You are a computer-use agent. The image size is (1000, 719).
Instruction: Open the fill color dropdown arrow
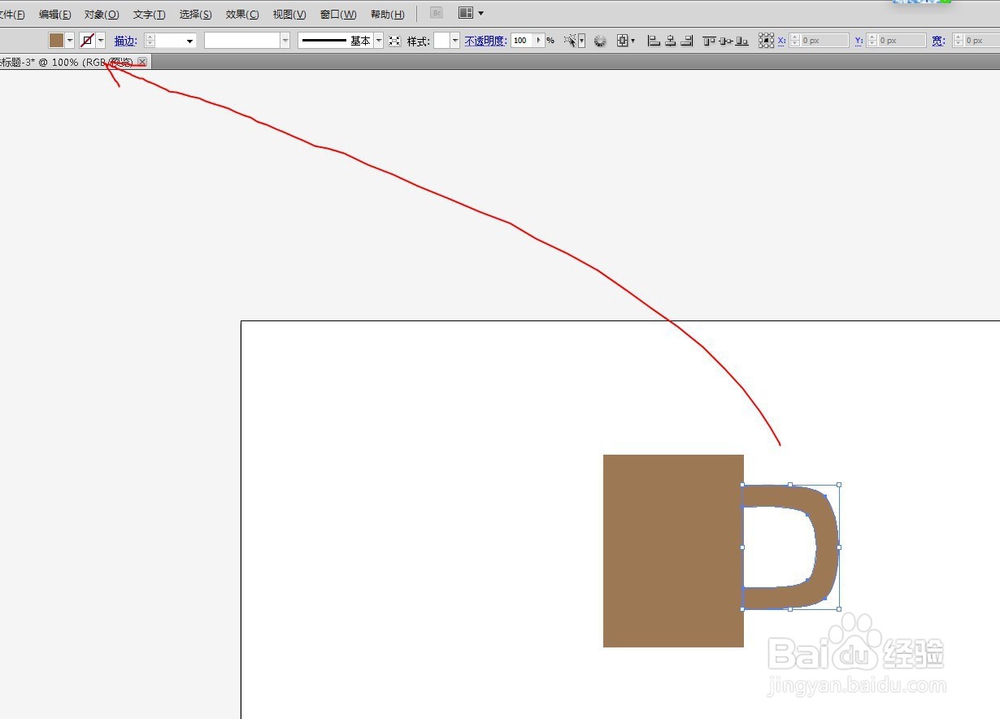70,40
